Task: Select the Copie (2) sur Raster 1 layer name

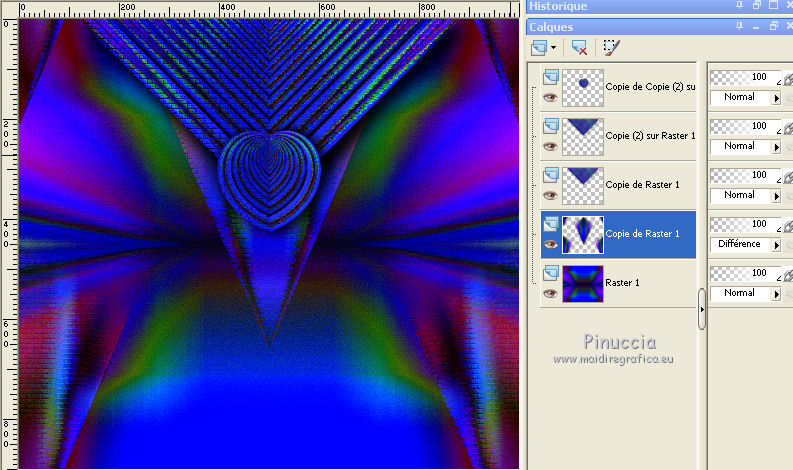Action: pos(650,136)
